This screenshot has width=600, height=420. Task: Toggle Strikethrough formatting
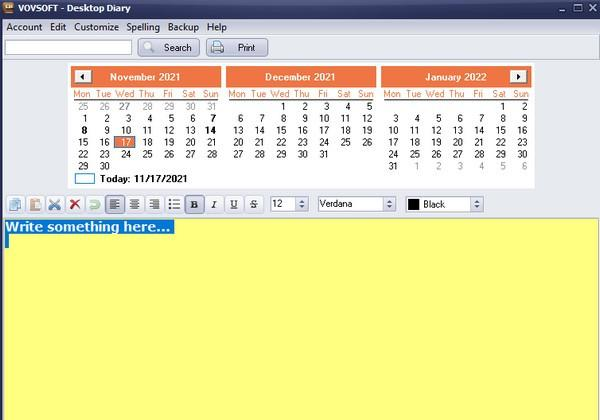[254, 204]
